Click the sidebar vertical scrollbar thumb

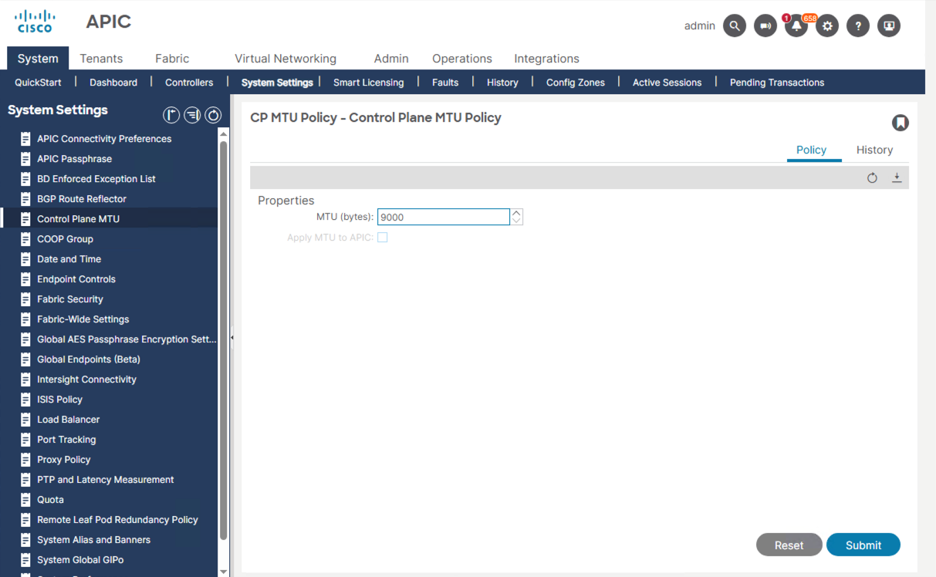pyautogui.click(x=223, y=340)
